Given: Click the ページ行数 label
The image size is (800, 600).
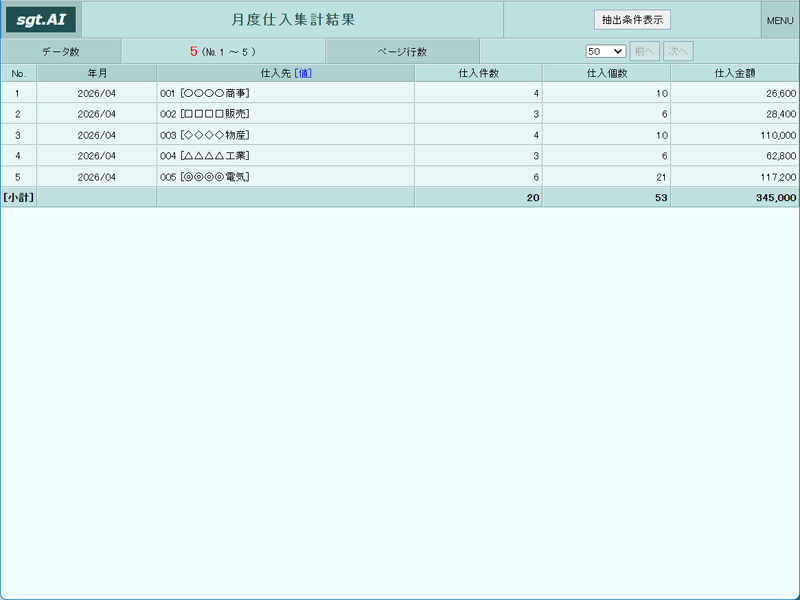Looking at the screenshot, I should pyautogui.click(x=402, y=52).
